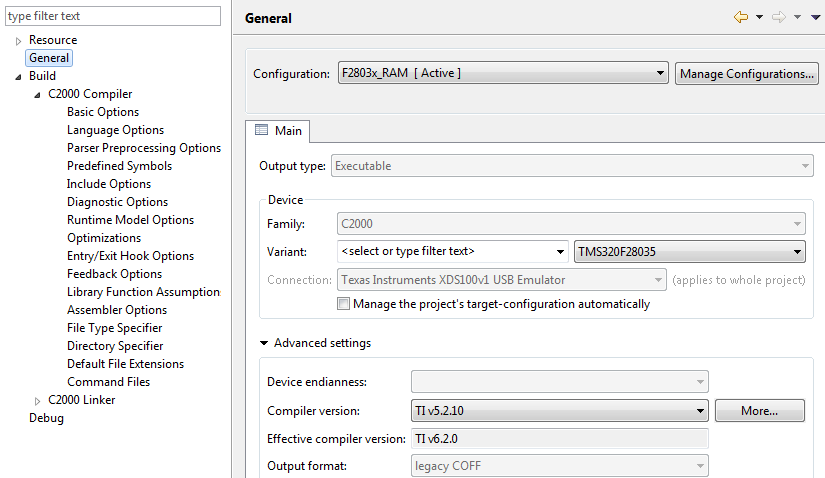
Task: Open the device Variant TMS320F28035 dropdown
Action: point(797,251)
